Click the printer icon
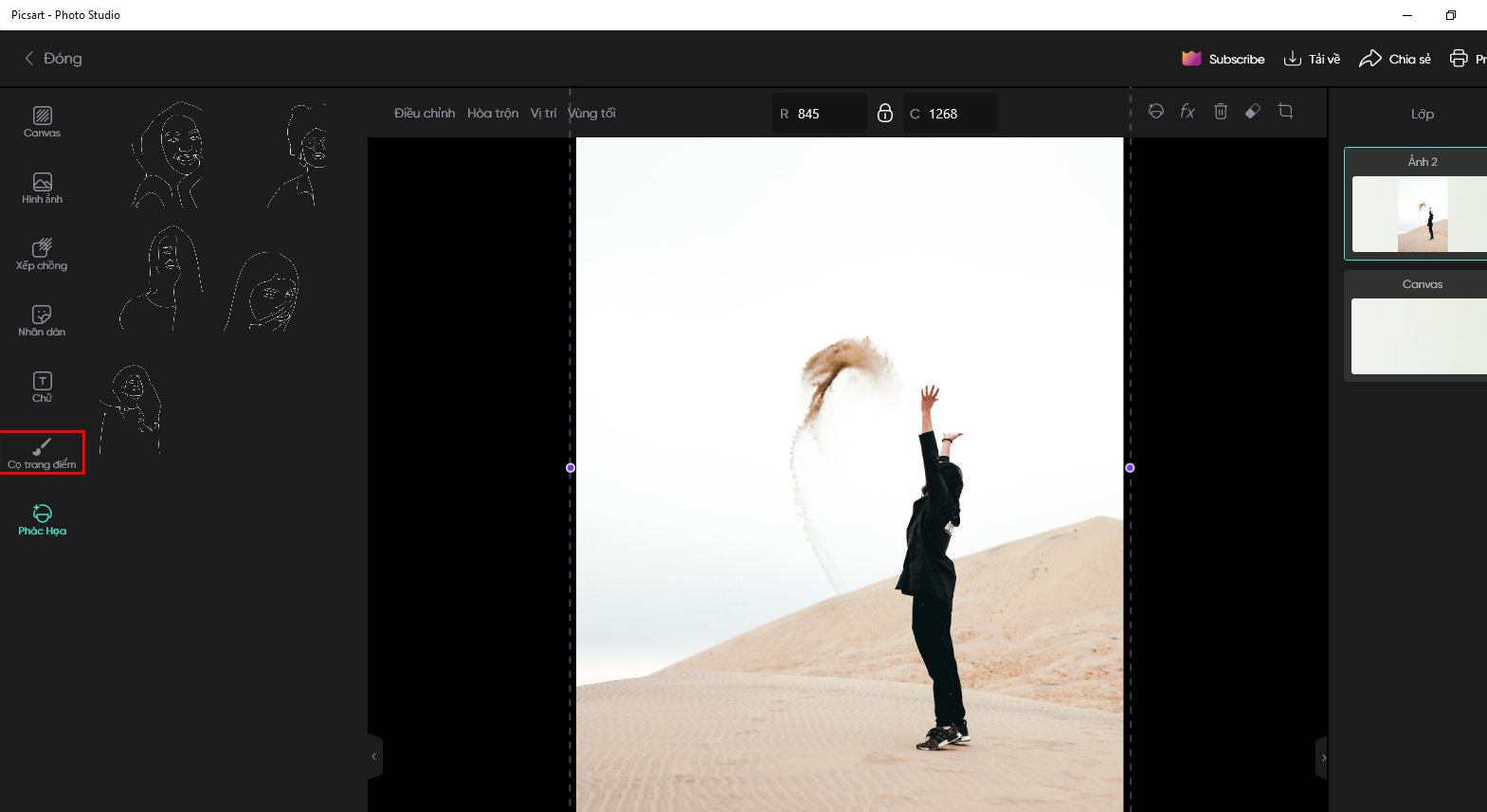This screenshot has width=1487, height=812. (x=1459, y=59)
